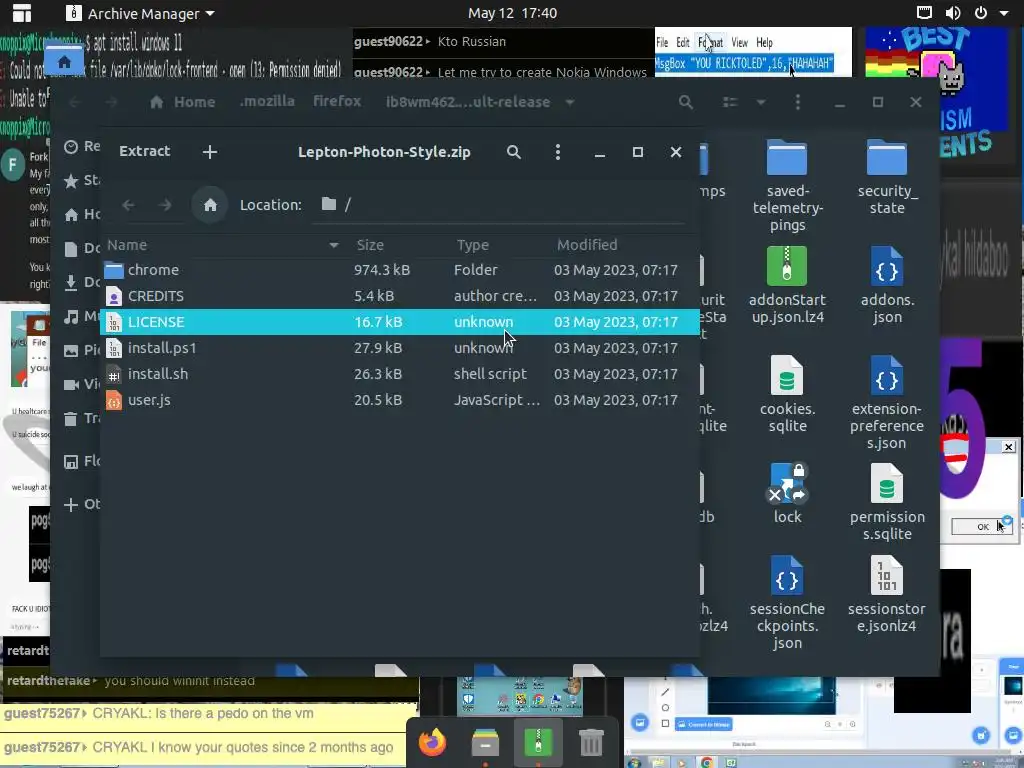
Task: Click the Extract button in Archive Manager
Action: [144, 152]
